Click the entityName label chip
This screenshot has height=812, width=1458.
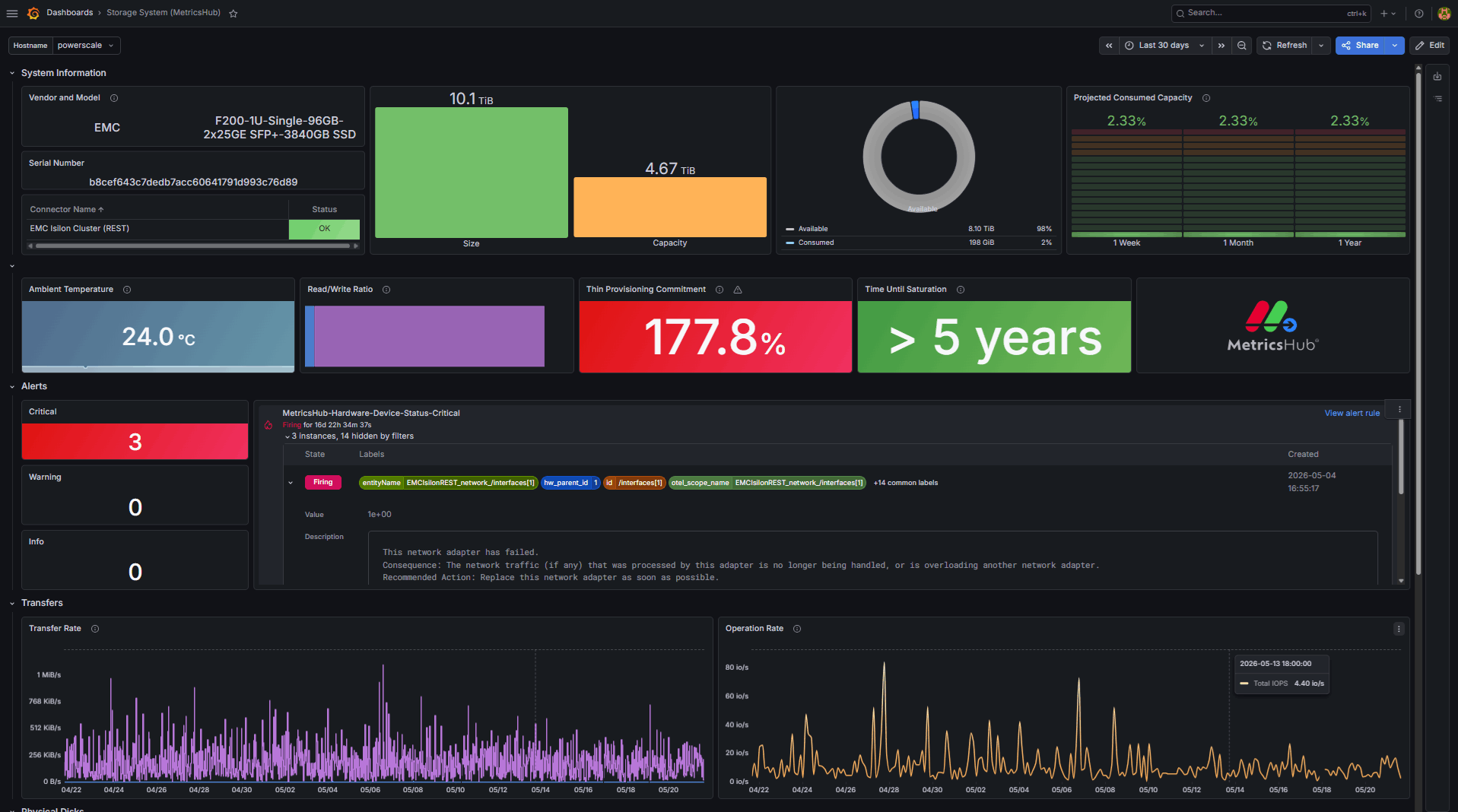(448, 483)
